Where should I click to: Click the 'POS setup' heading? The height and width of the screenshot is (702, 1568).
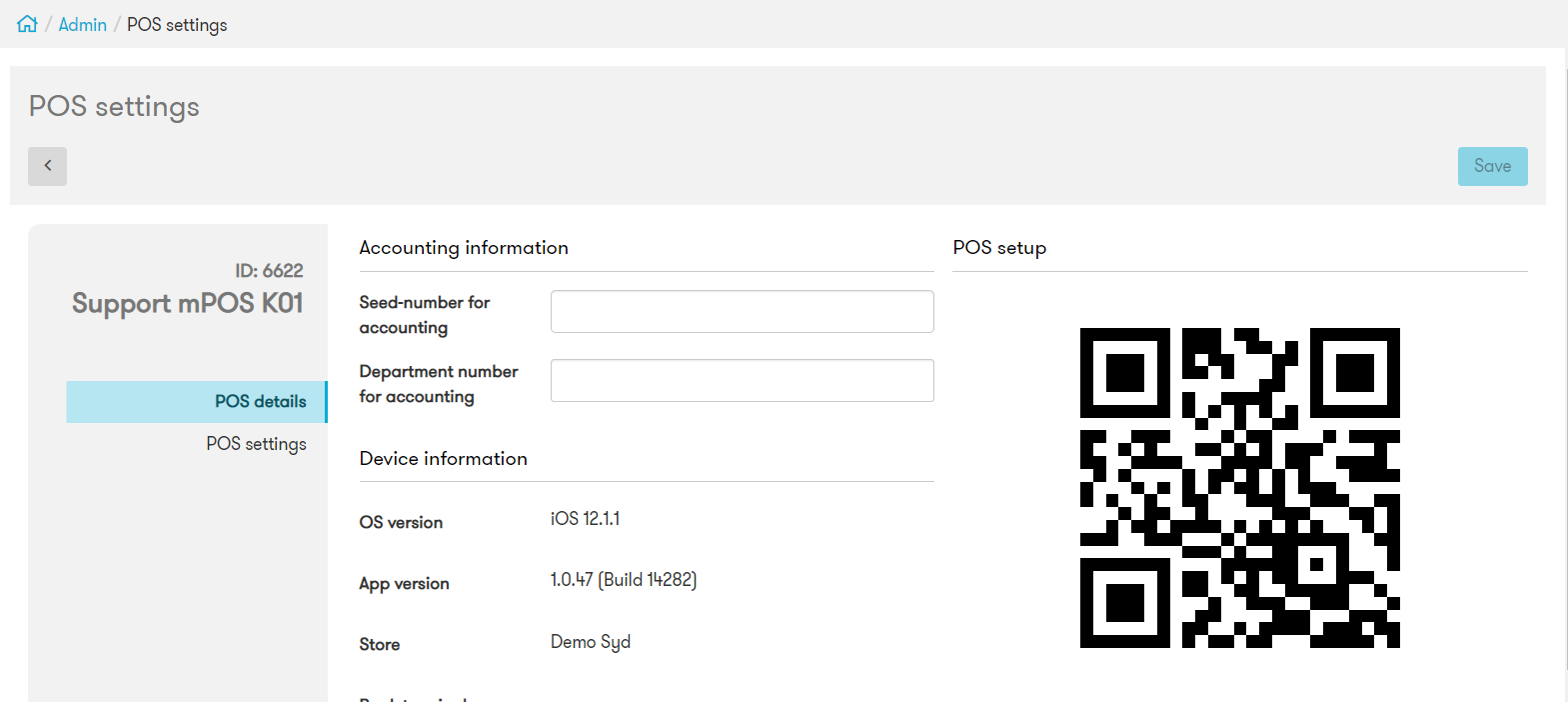(x=999, y=248)
